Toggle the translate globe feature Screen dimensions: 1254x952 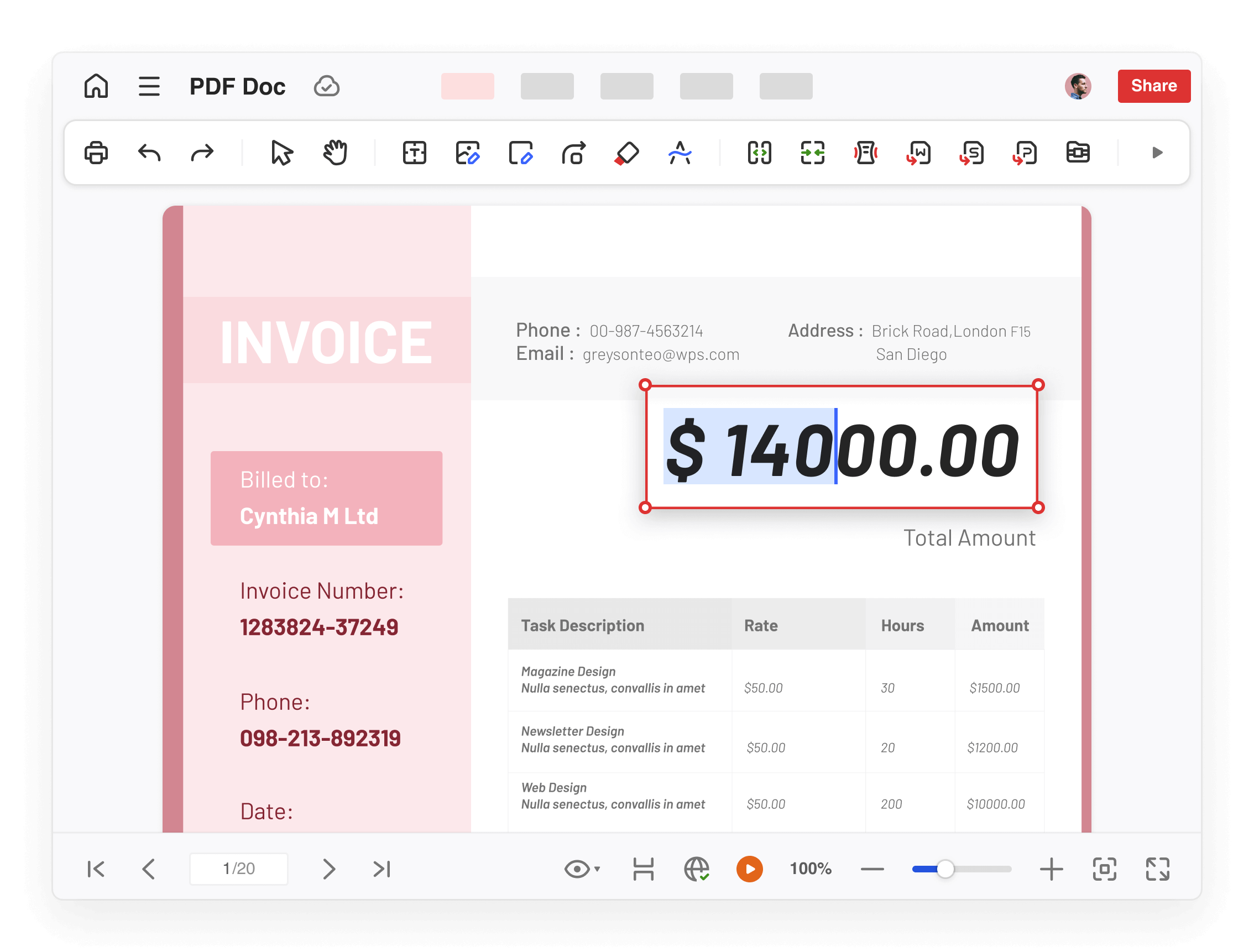(x=697, y=868)
